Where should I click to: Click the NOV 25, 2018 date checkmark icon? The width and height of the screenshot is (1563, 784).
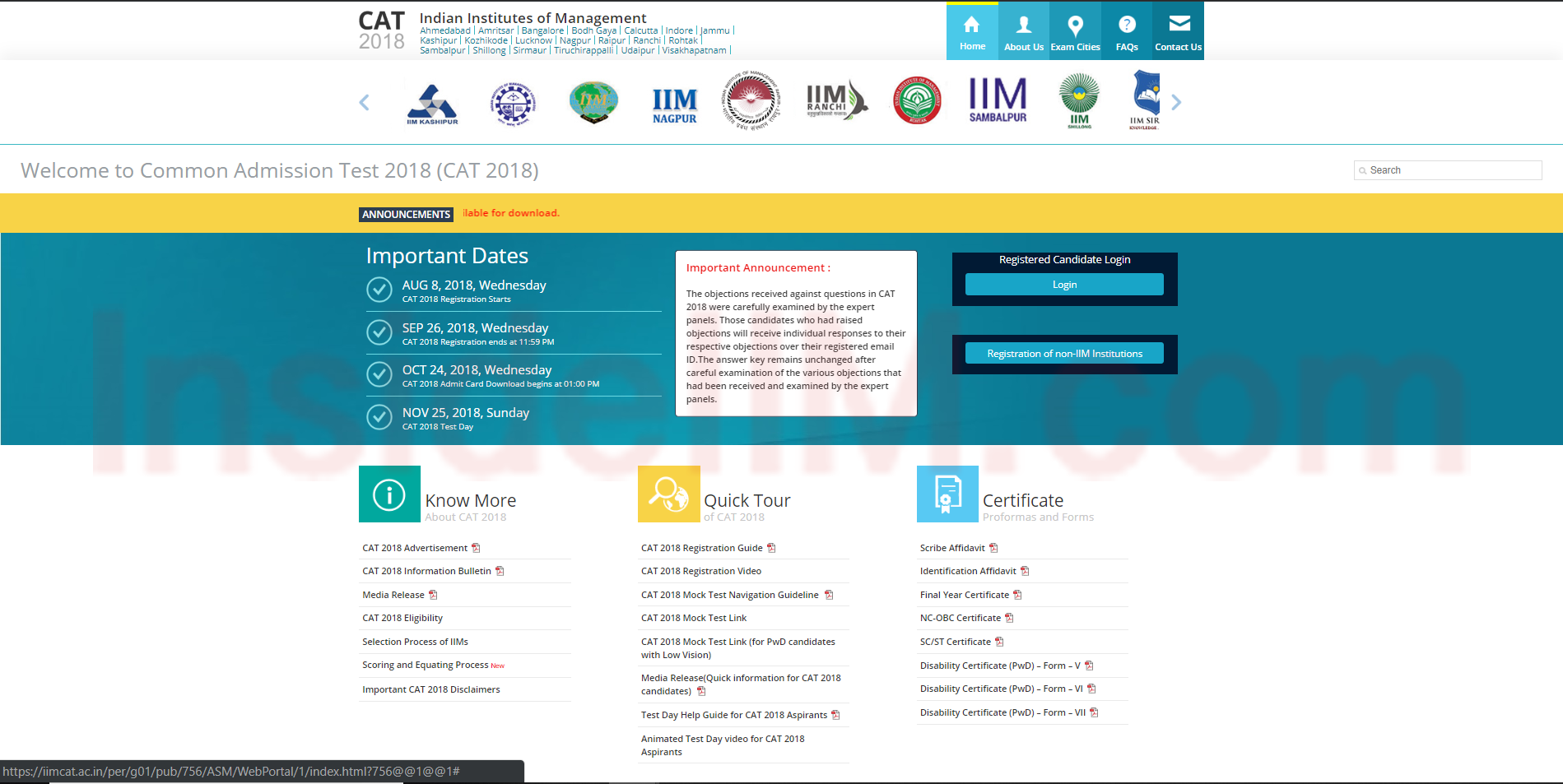click(x=379, y=417)
